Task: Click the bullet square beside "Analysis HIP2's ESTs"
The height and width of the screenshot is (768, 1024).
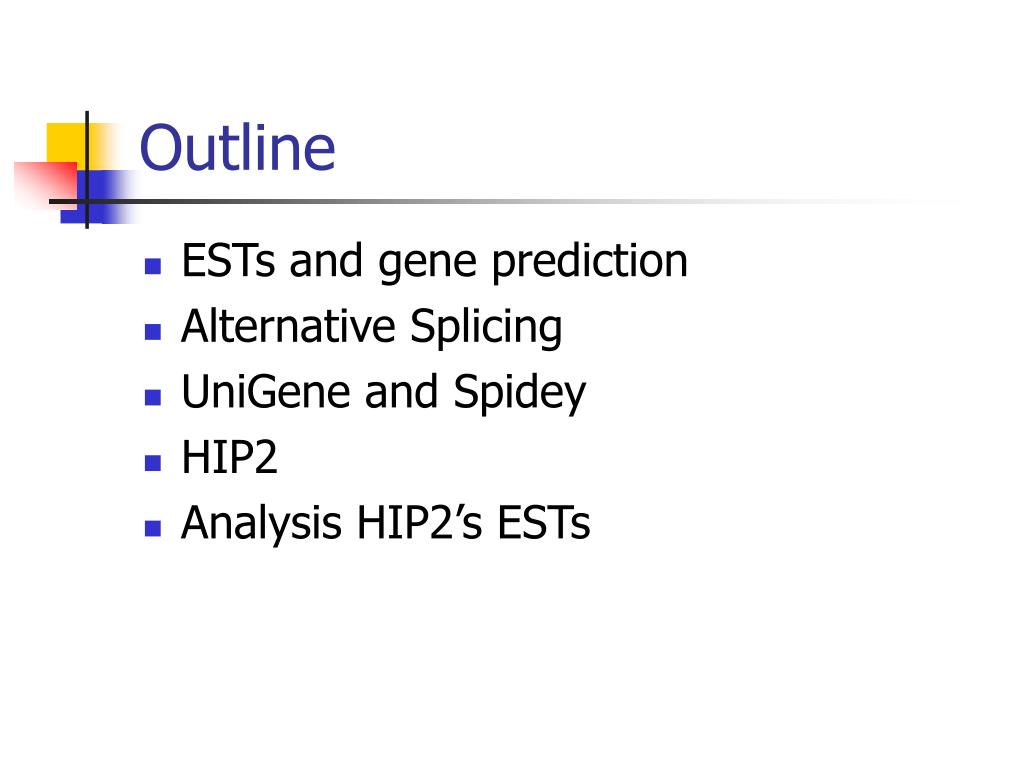Action: coord(153,528)
